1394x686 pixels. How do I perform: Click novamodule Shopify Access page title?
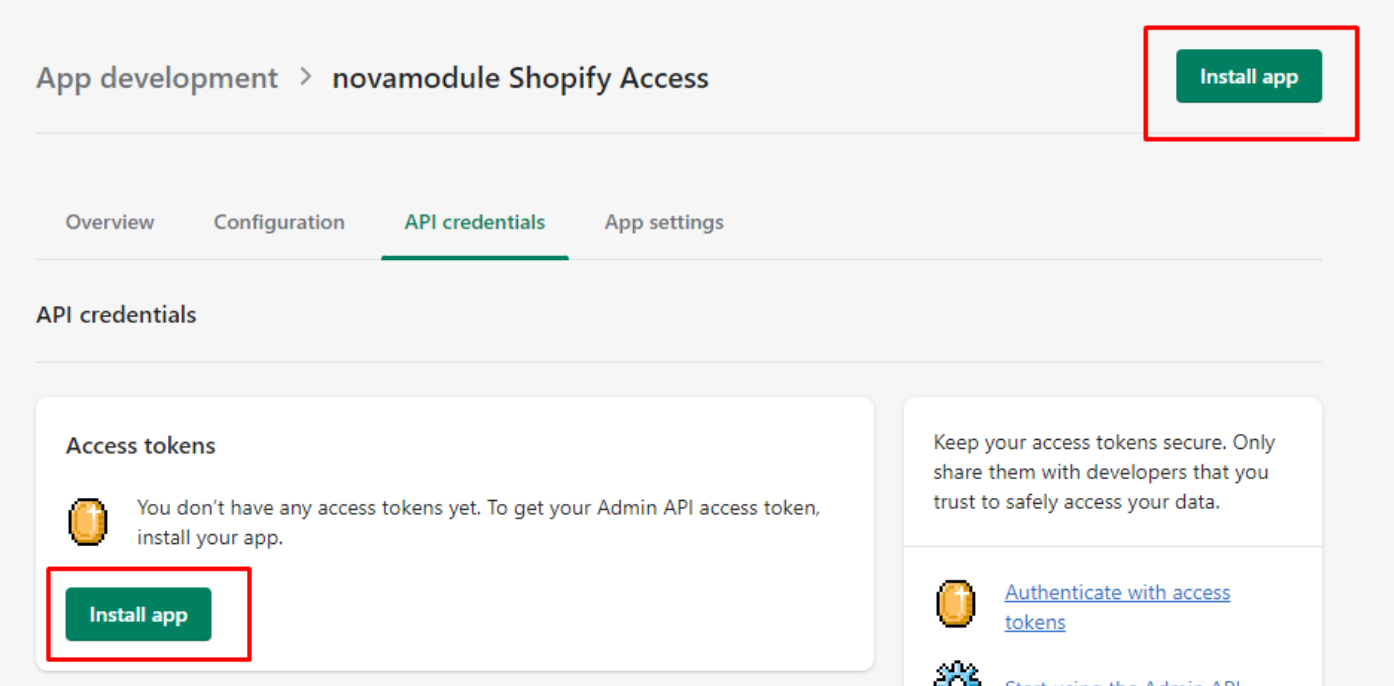click(520, 78)
